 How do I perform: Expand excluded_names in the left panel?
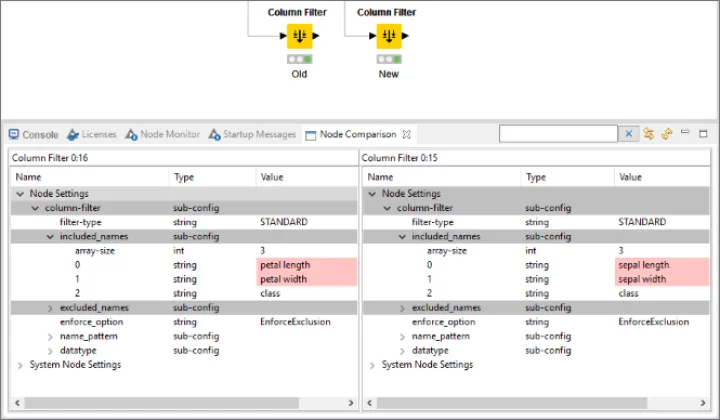pyautogui.click(x=50, y=308)
